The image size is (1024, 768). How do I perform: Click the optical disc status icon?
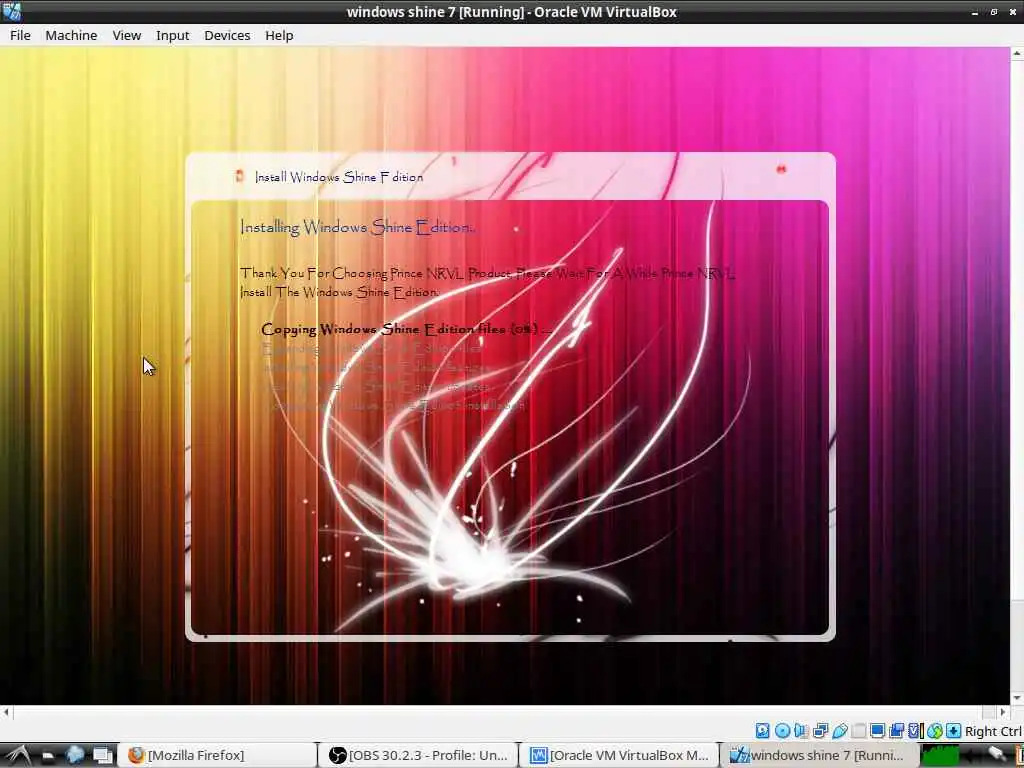click(782, 731)
